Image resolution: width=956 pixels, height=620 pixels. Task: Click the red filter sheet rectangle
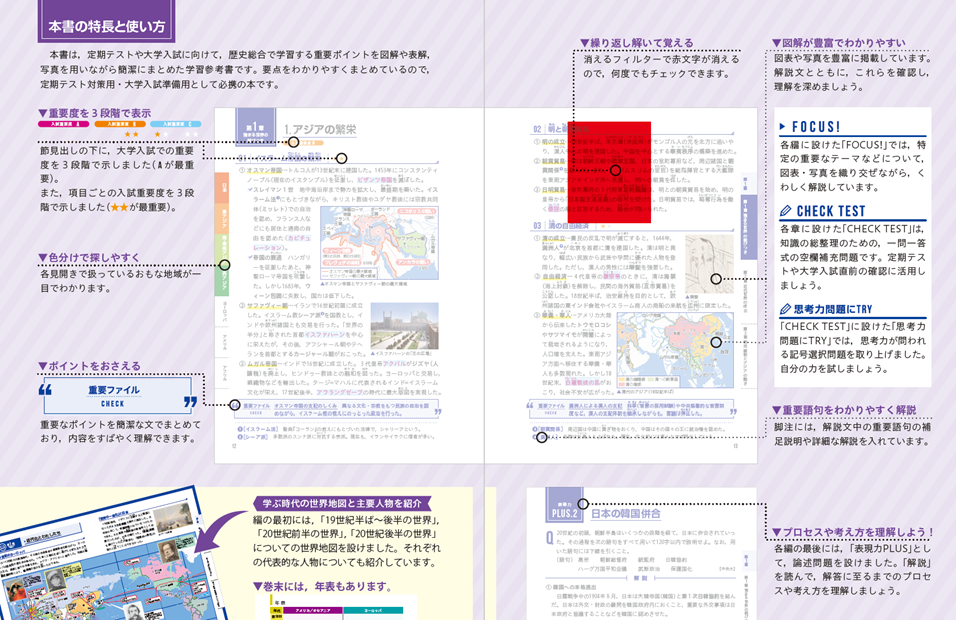click(609, 172)
